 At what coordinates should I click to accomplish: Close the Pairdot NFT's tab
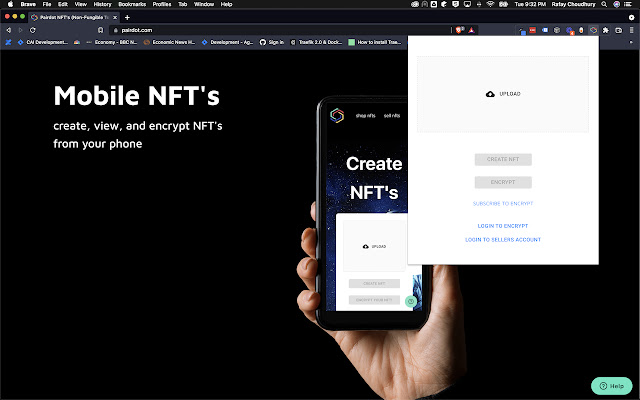(x=115, y=18)
